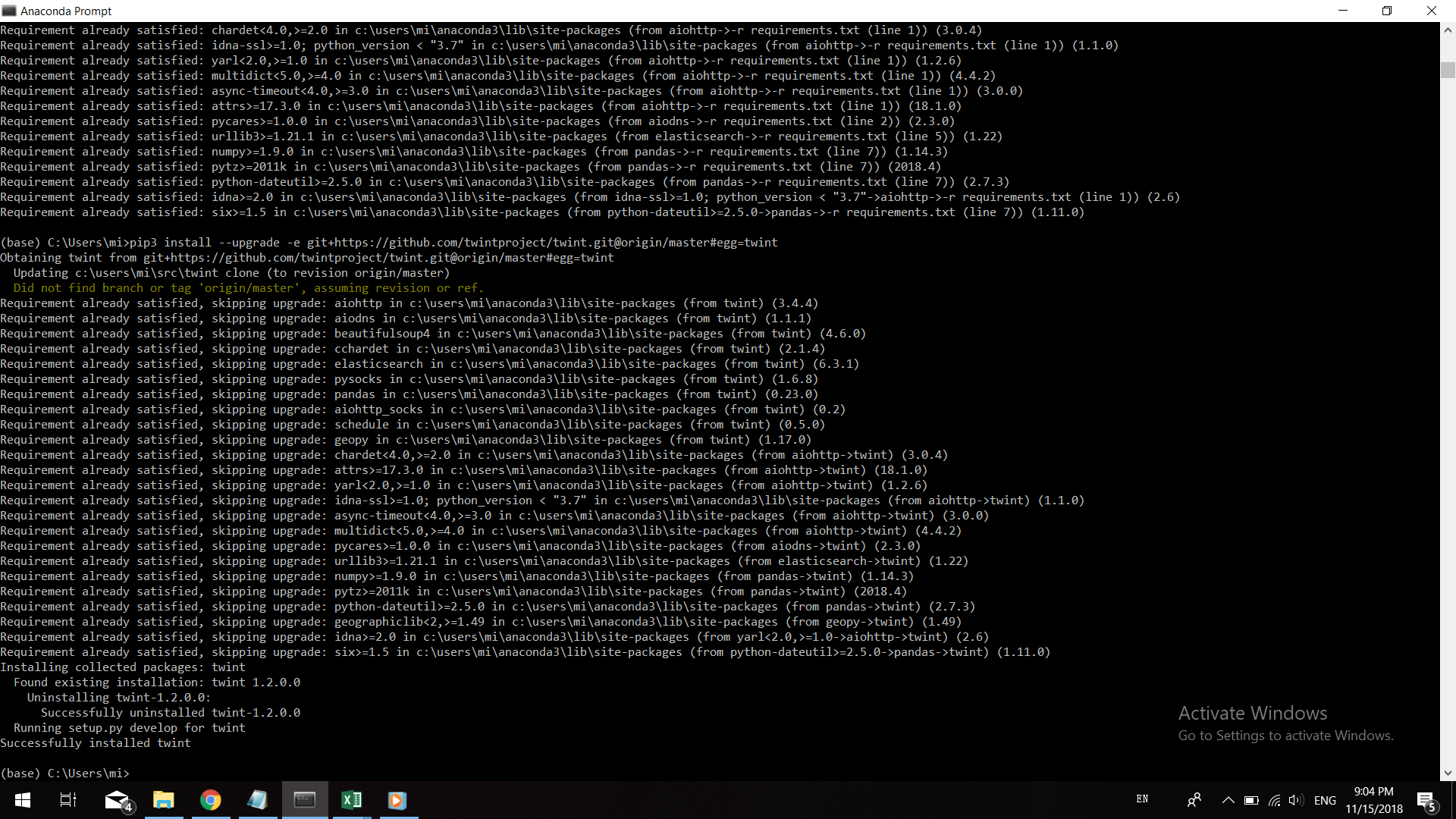Open the volume slider from the speaker icon
The width and height of the screenshot is (1456, 819).
pyautogui.click(x=1295, y=800)
